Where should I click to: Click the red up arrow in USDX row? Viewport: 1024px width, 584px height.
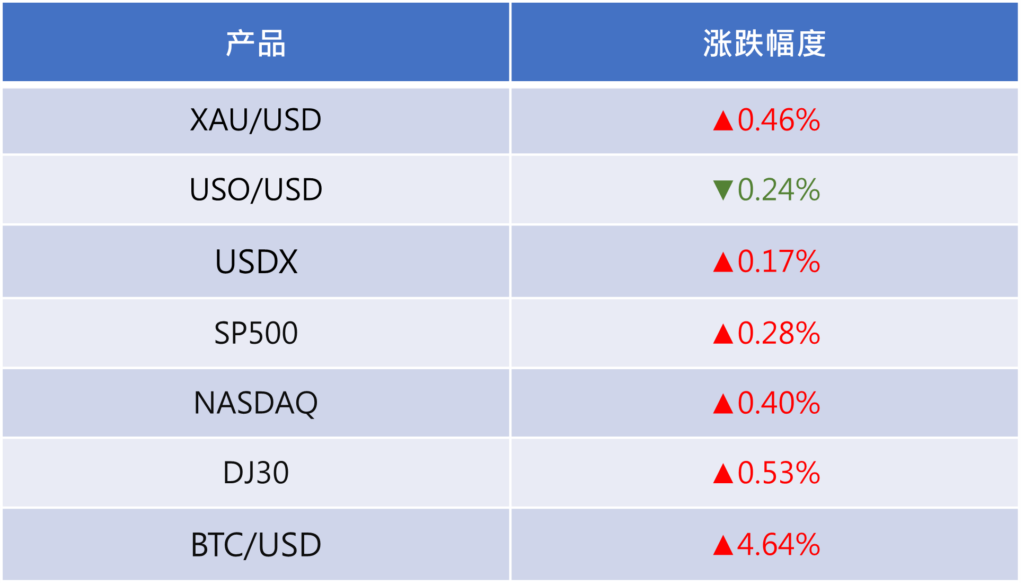tap(723, 263)
